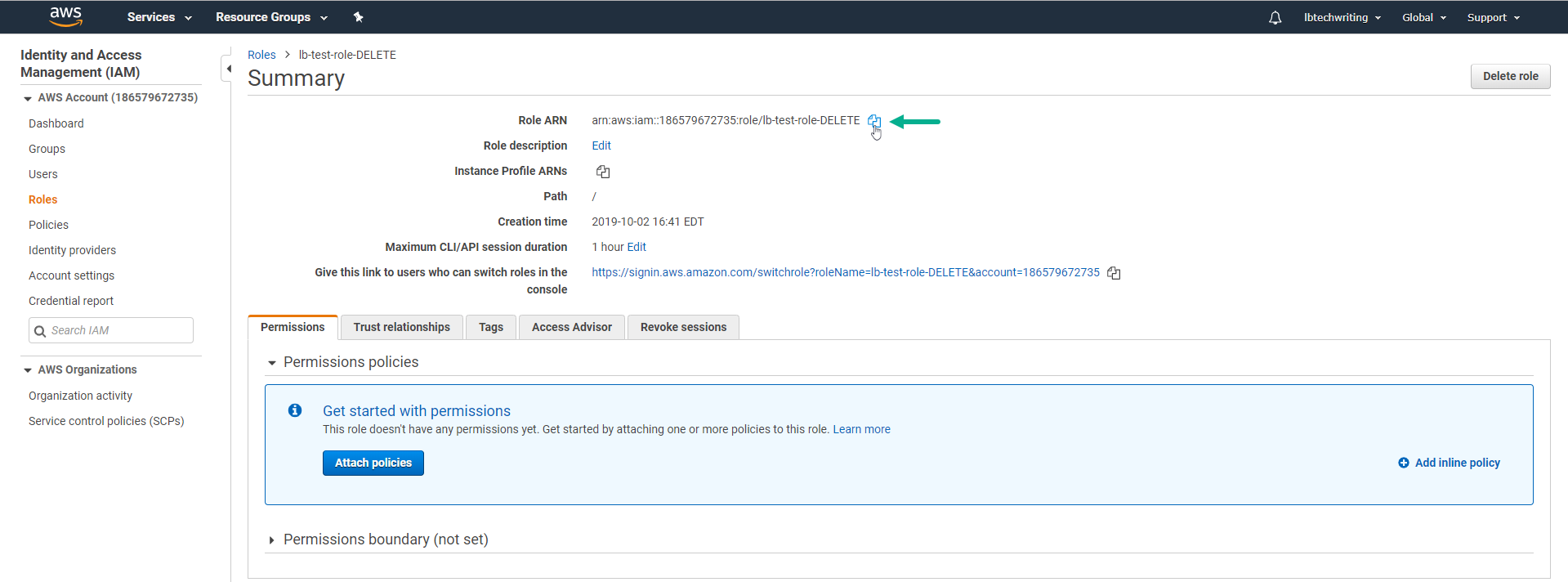Switch to the Trust relationships tab

[x=402, y=327]
